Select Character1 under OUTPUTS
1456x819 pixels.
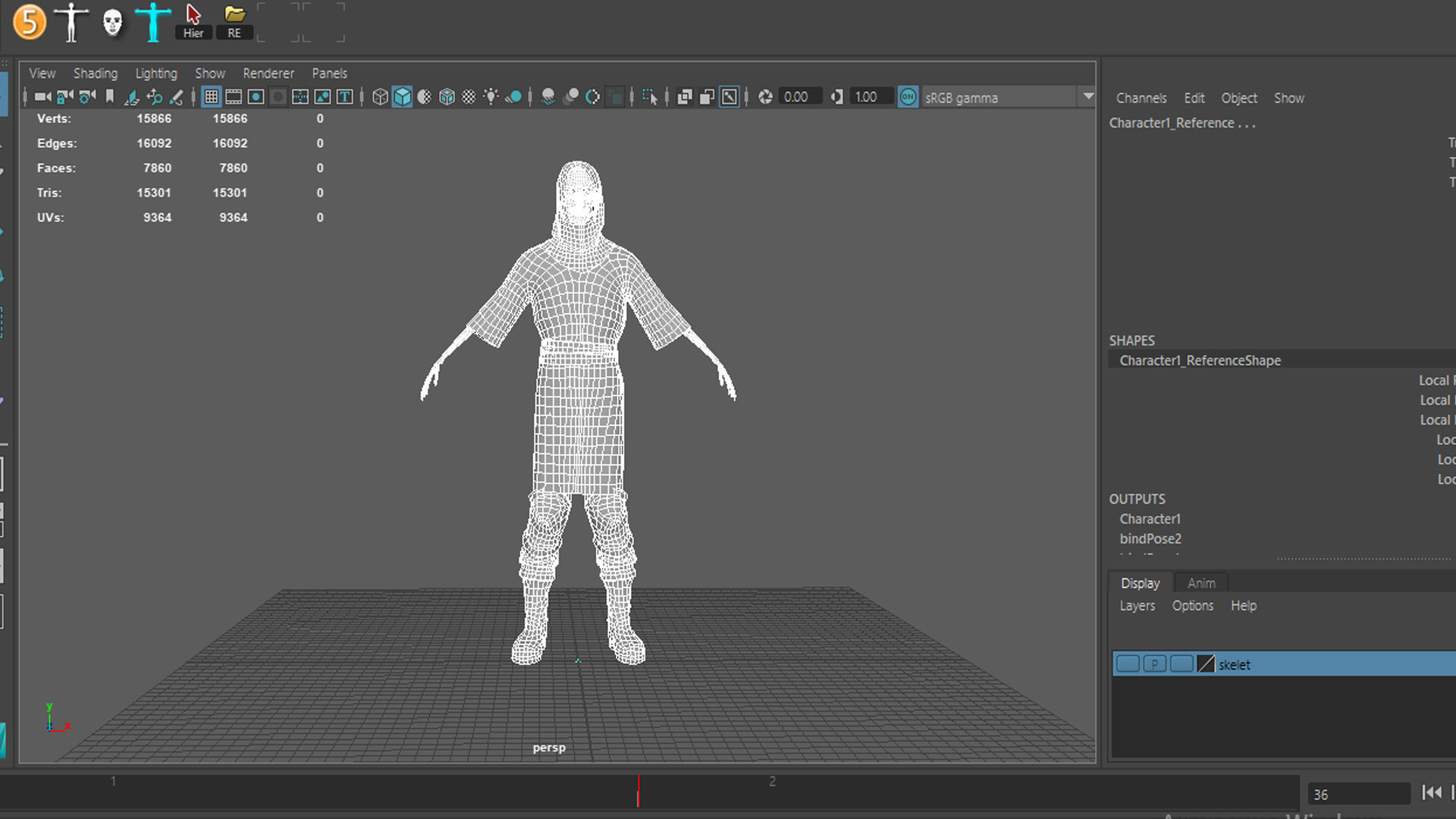tap(1150, 519)
